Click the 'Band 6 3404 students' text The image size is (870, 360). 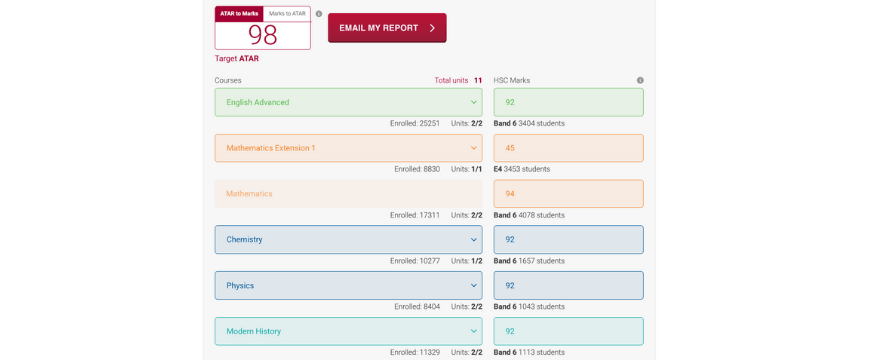pyautogui.click(x=529, y=123)
